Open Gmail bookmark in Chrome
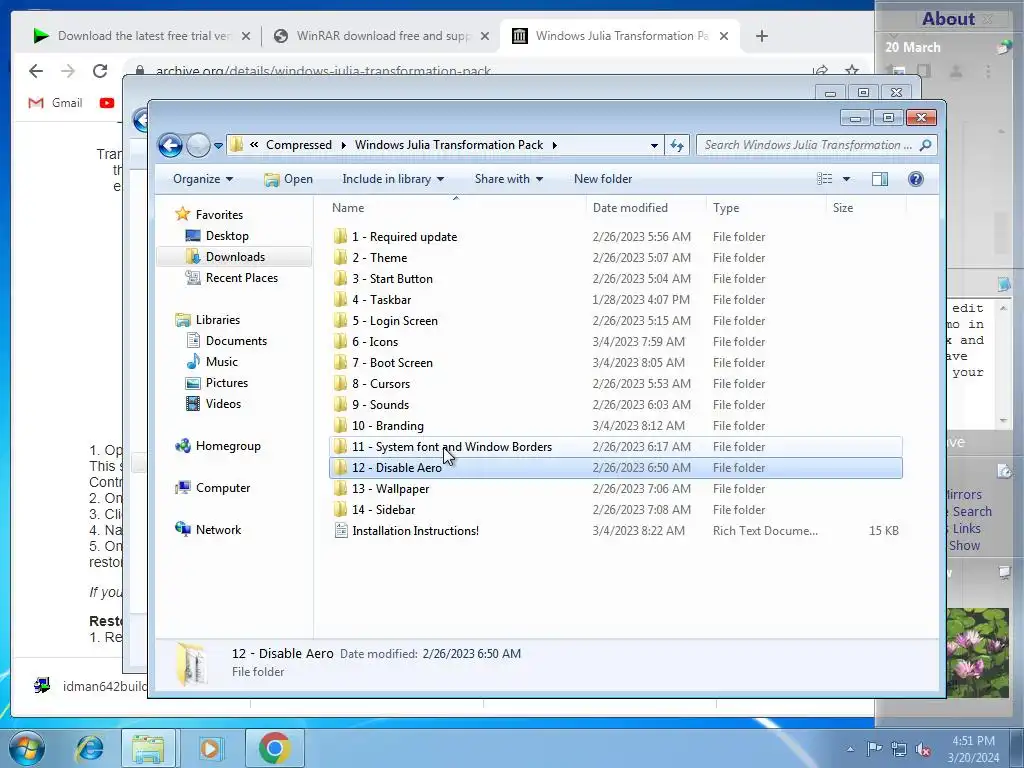 click(56, 103)
